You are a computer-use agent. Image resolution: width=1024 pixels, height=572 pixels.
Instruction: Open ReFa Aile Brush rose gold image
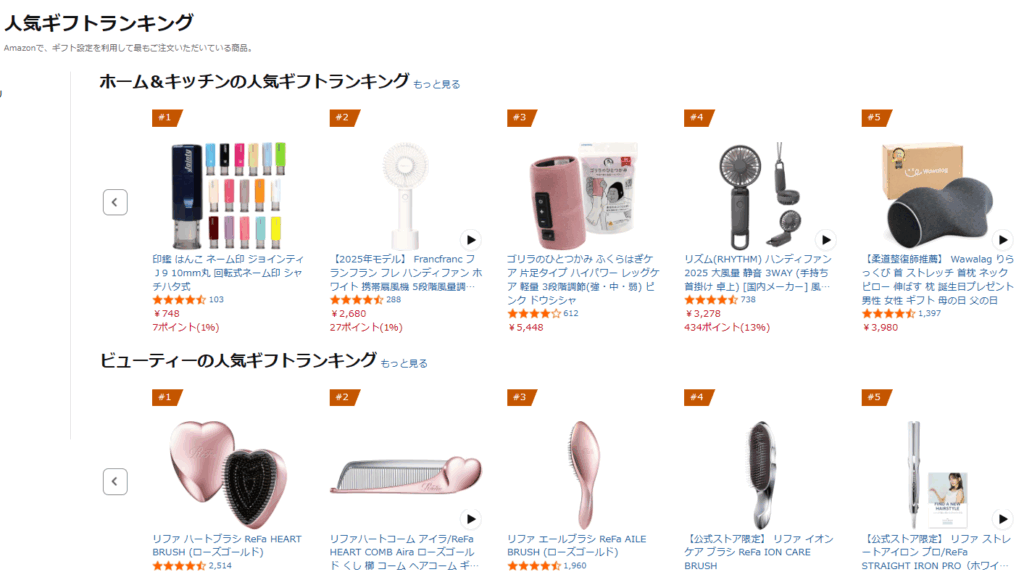click(x=583, y=474)
